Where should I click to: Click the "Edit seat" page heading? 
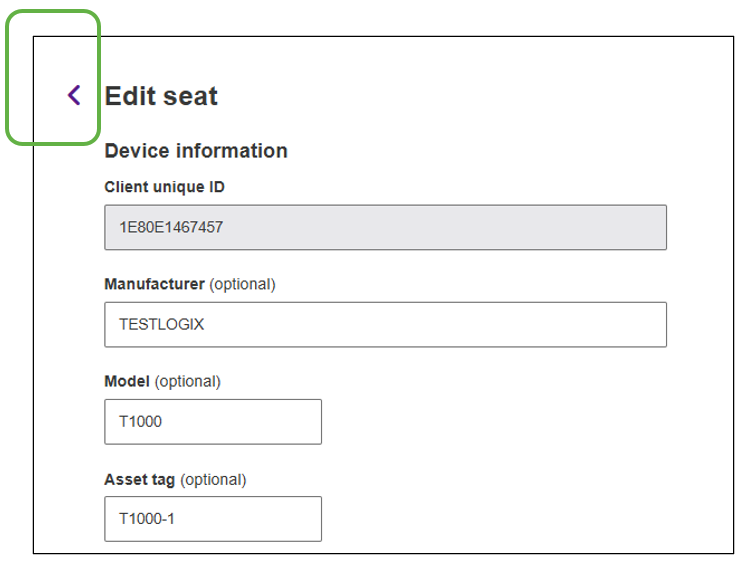coord(161,96)
